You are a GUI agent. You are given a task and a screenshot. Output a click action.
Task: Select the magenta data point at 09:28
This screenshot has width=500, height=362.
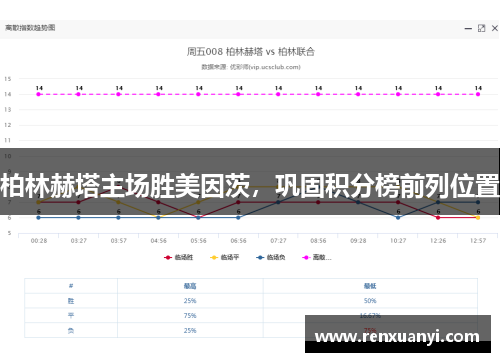[358, 94]
